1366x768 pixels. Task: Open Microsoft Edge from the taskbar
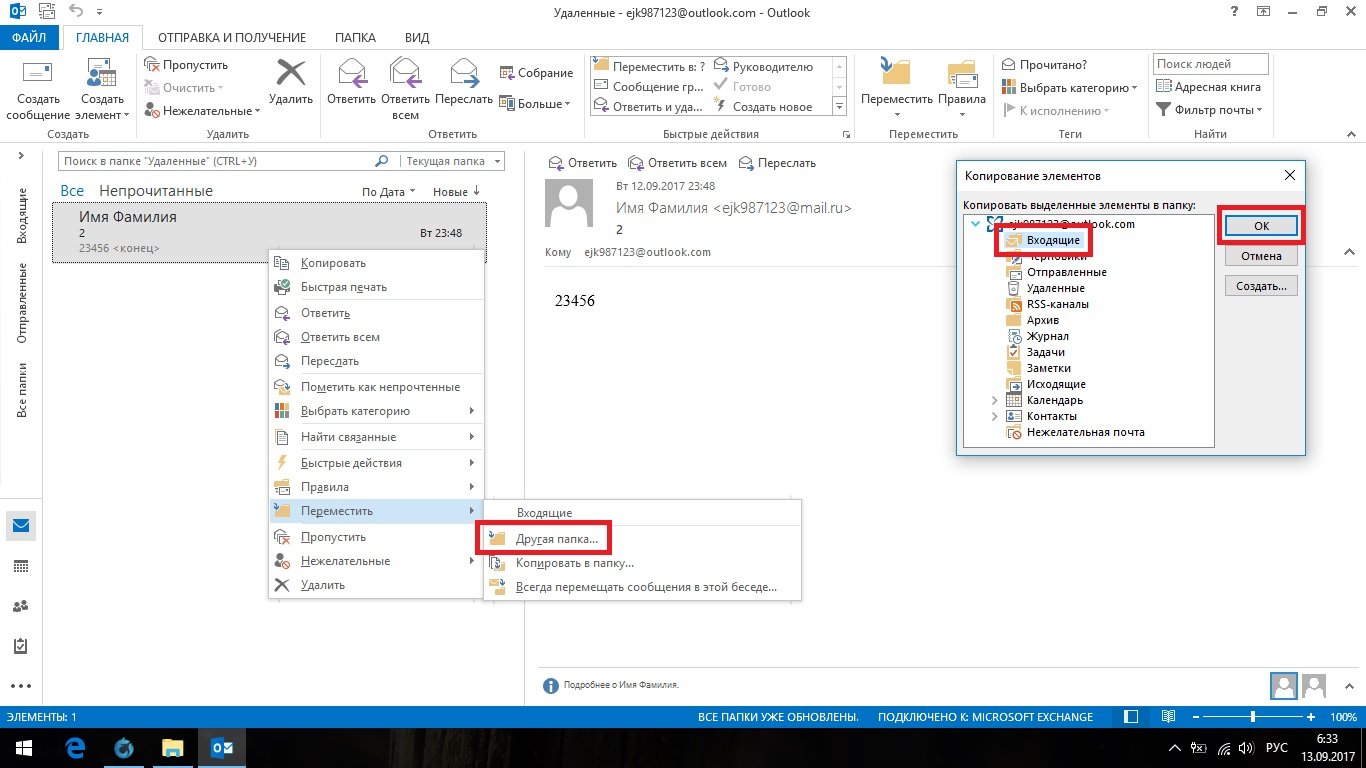coord(75,748)
